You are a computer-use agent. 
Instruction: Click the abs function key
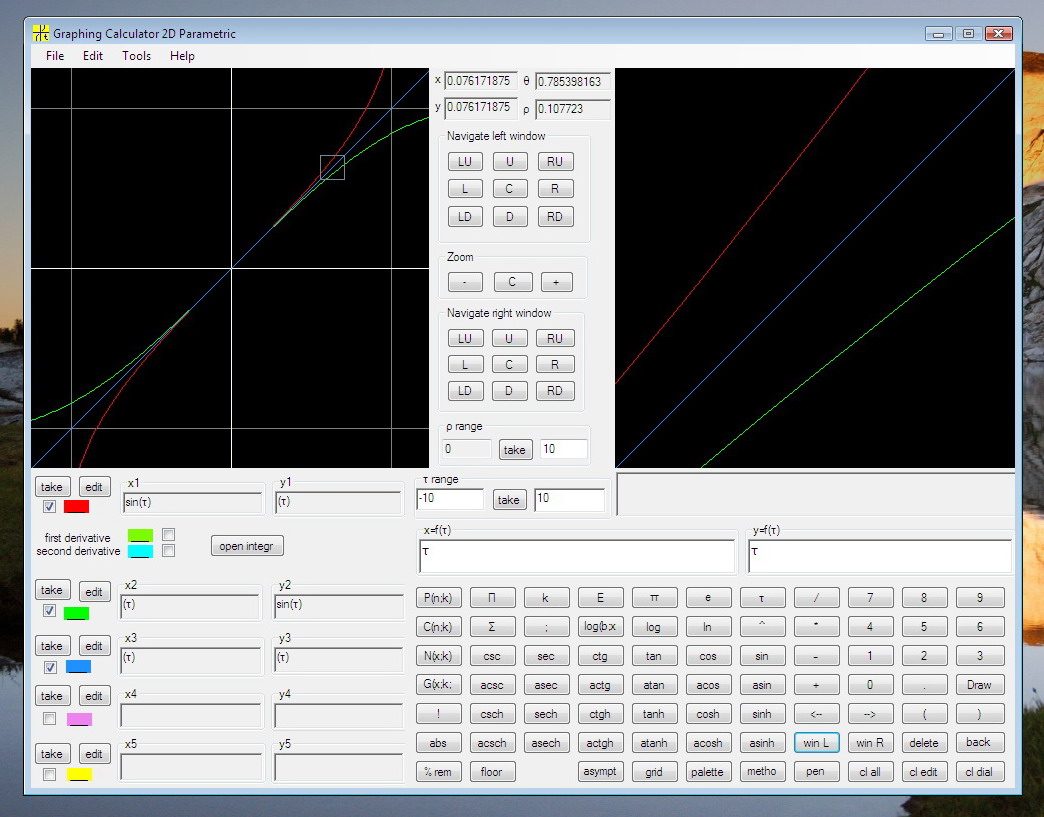click(x=438, y=743)
